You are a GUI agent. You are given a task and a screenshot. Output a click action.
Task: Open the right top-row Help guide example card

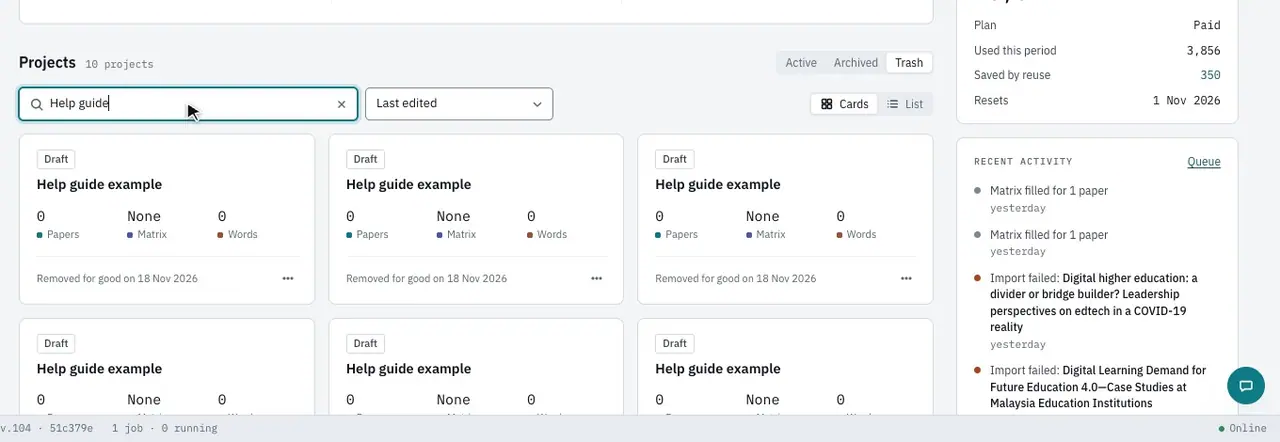(x=785, y=219)
